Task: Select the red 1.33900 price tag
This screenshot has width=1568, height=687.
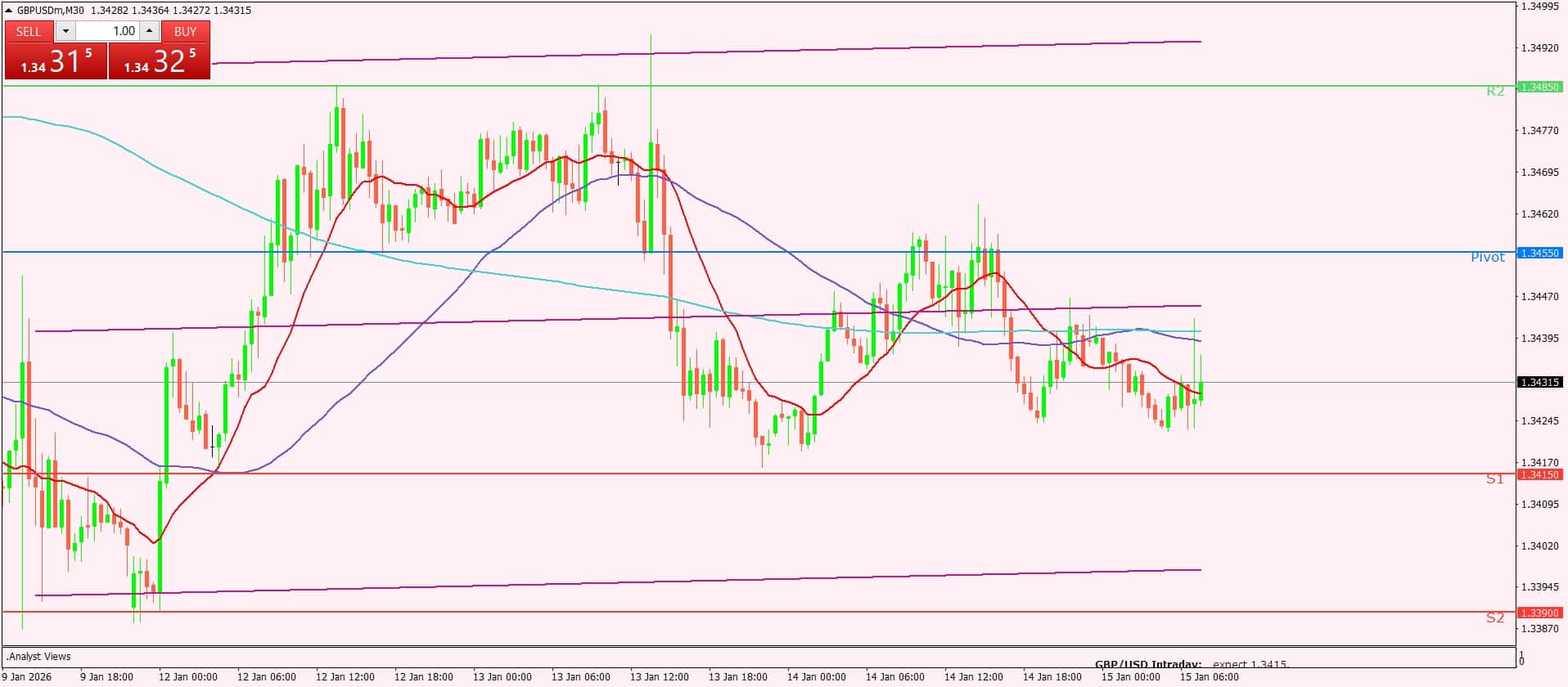Action: (x=1539, y=613)
